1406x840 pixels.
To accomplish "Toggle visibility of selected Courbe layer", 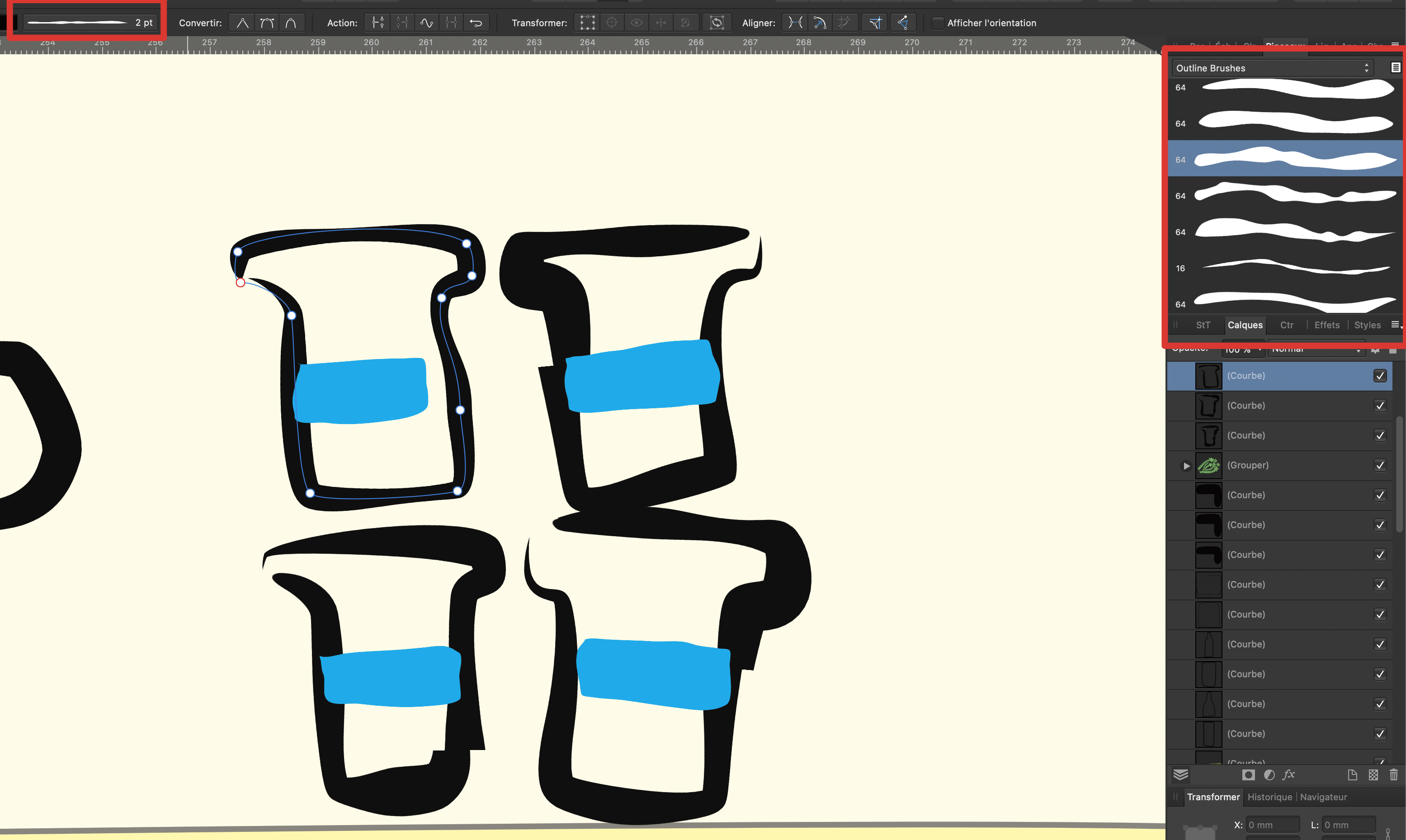I will 1380,376.
